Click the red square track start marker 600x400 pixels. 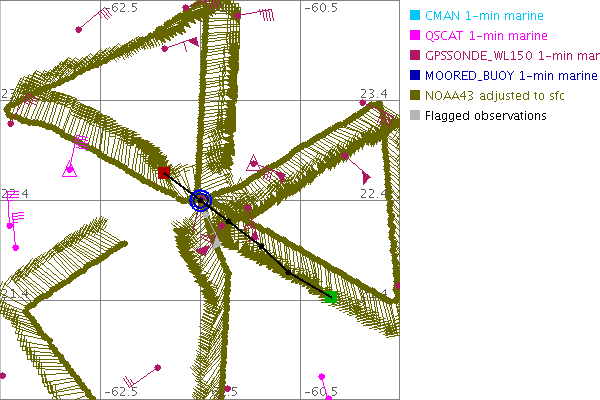[x=163, y=173]
